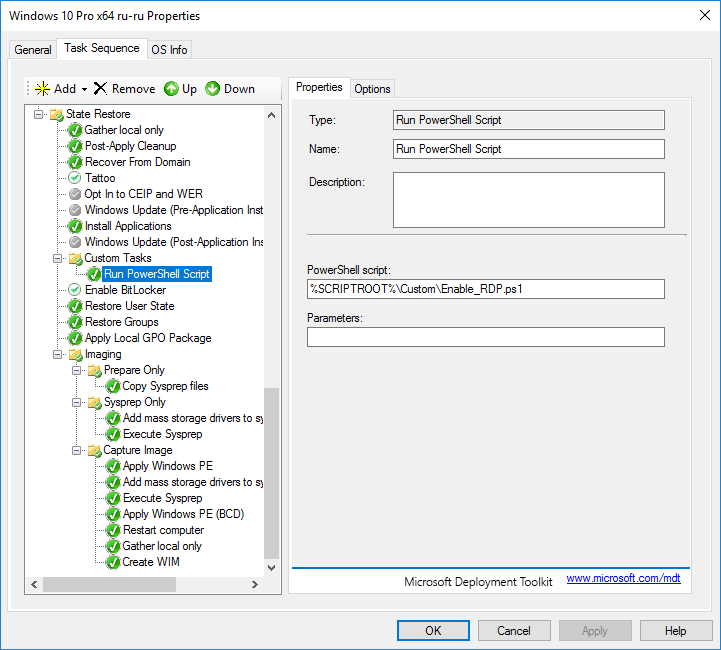Click the check icon beside Restore User State
Screen dimensions: 721x650
(75, 306)
